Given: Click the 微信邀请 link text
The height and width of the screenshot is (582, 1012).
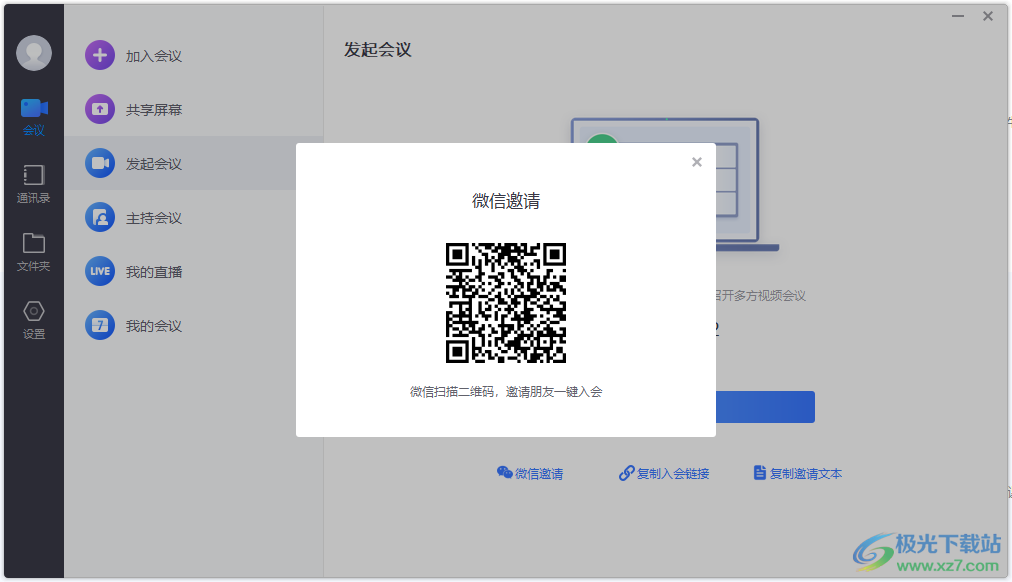Looking at the screenshot, I should coord(539,474).
